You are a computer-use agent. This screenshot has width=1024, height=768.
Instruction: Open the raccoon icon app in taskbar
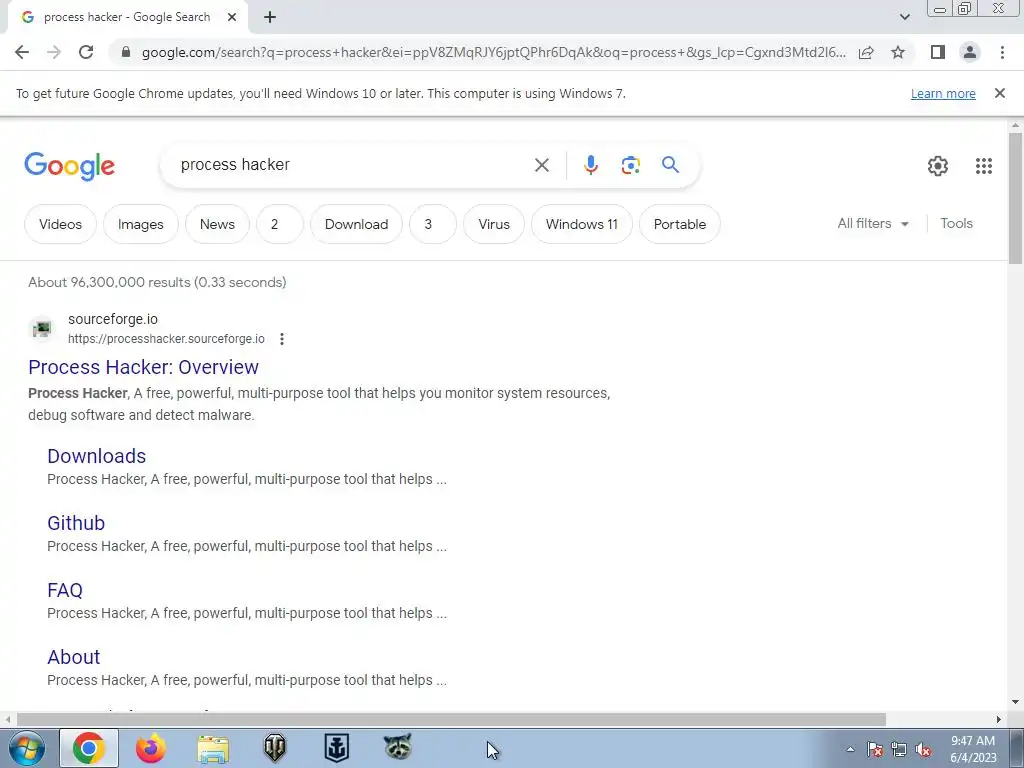[x=398, y=746]
